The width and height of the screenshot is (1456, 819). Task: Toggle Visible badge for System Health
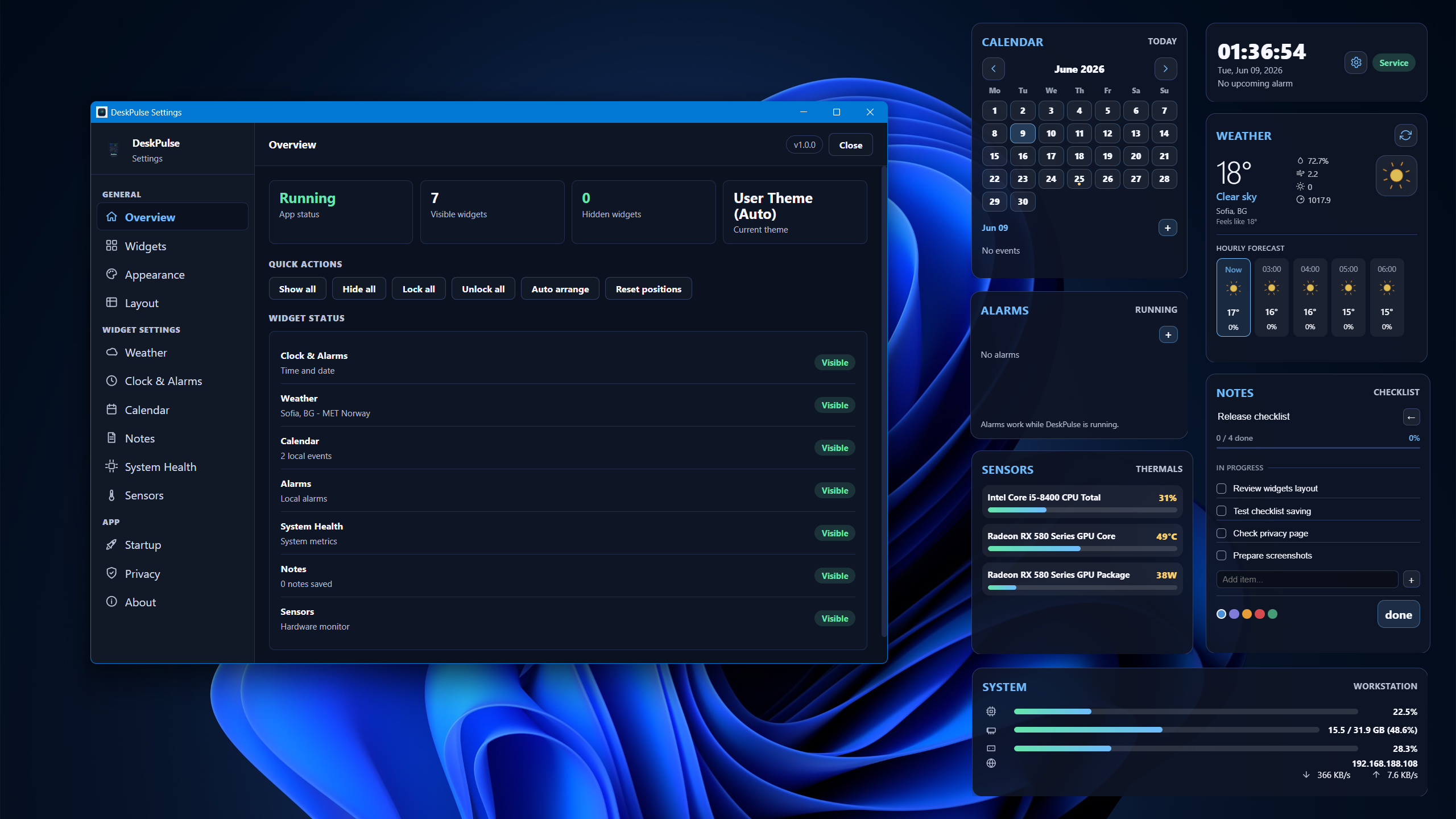coord(834,533)
